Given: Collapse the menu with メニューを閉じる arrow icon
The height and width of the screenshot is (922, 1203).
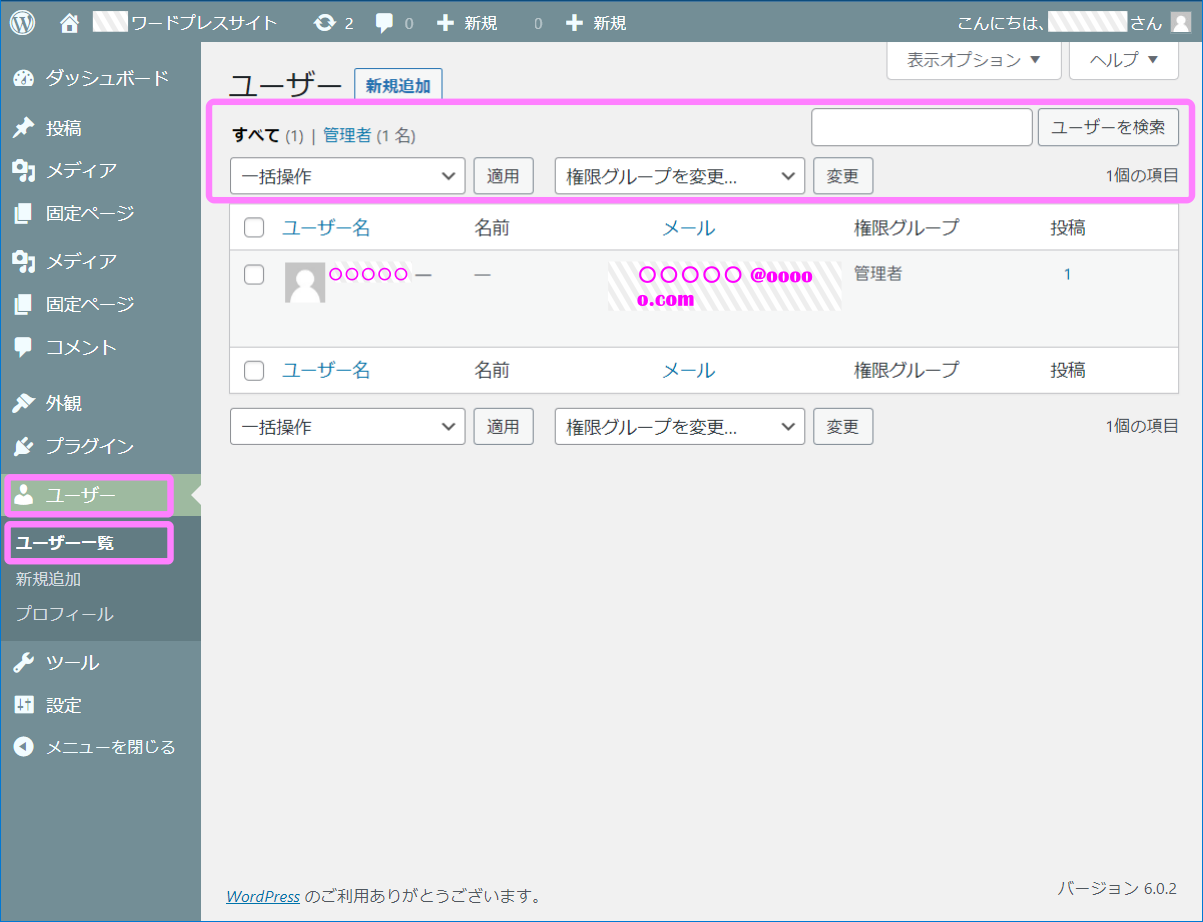Looking at the screenshot, I should 23,745.
